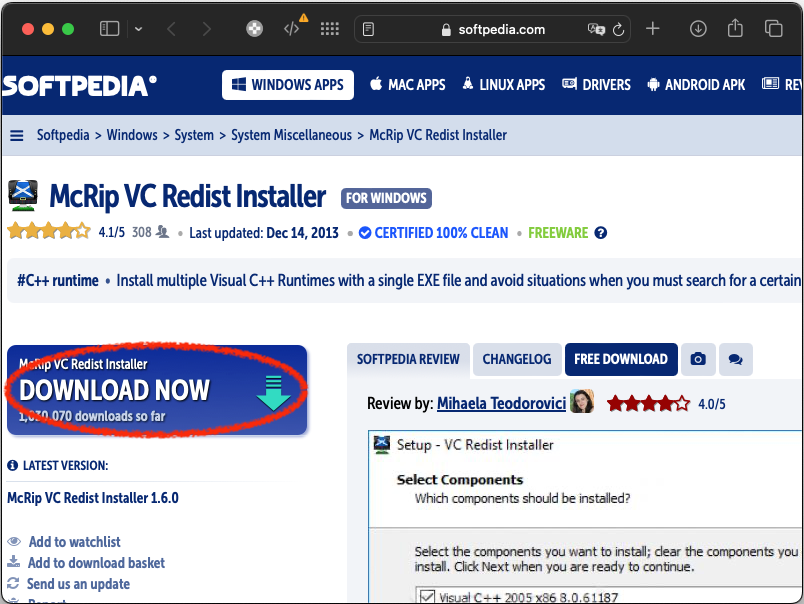This screenshot has height=604, width=804.
Task: Open the Mac Apps section
Action: point(408,85)
